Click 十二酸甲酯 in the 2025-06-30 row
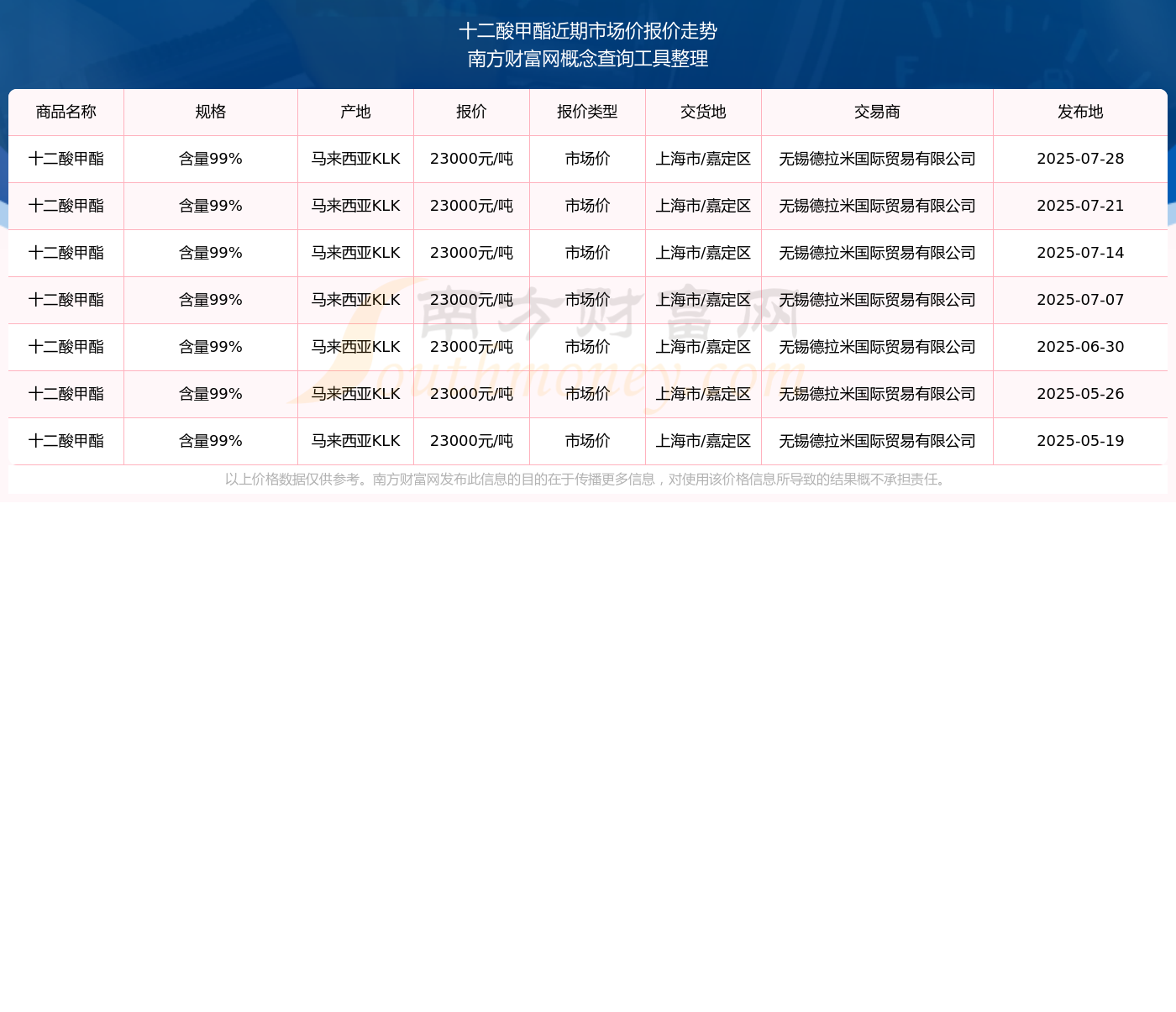This screenshot has width=1176, height=1012. [x=66, y=347]
